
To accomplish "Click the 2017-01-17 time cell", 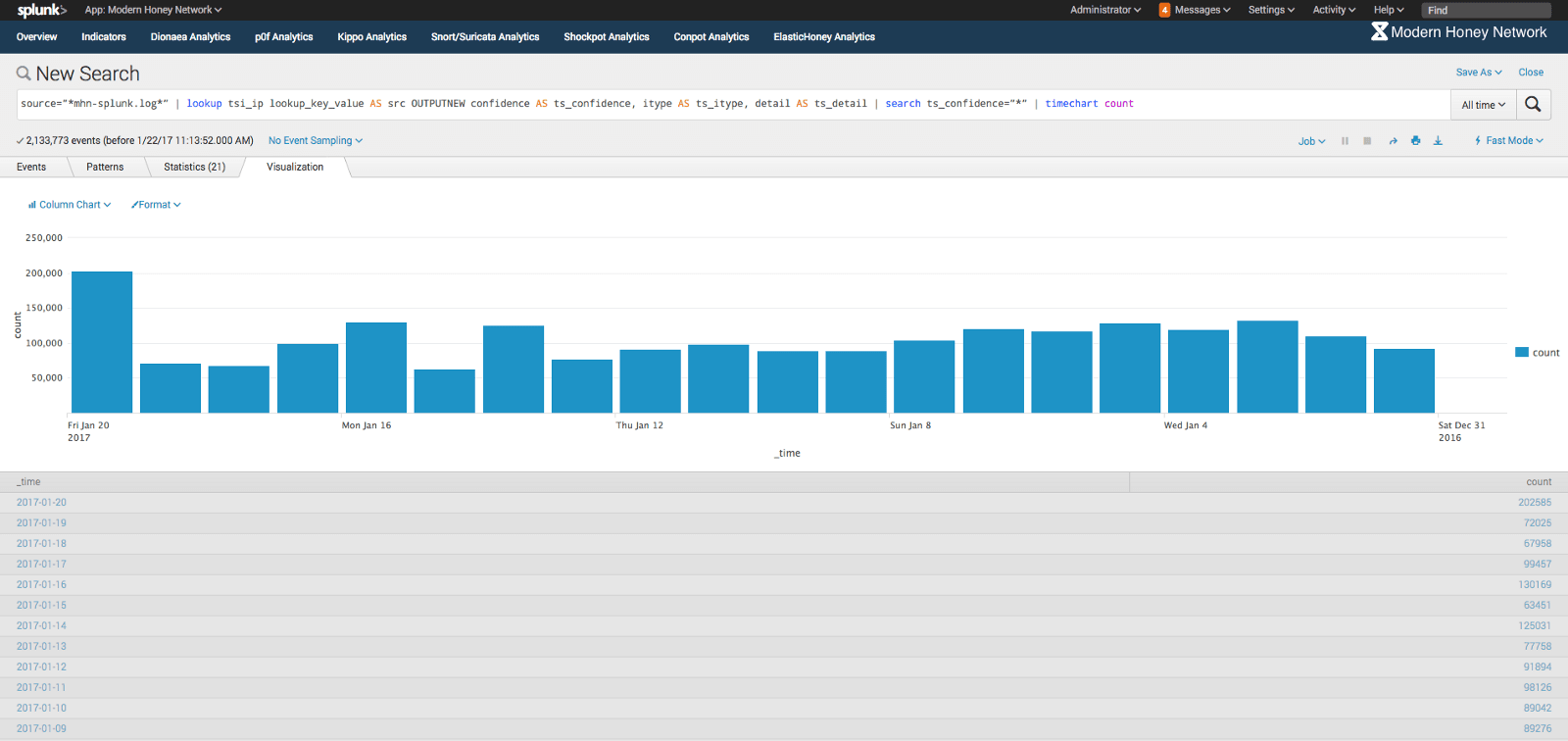I will pyautogui.click(x=41, y=565).
